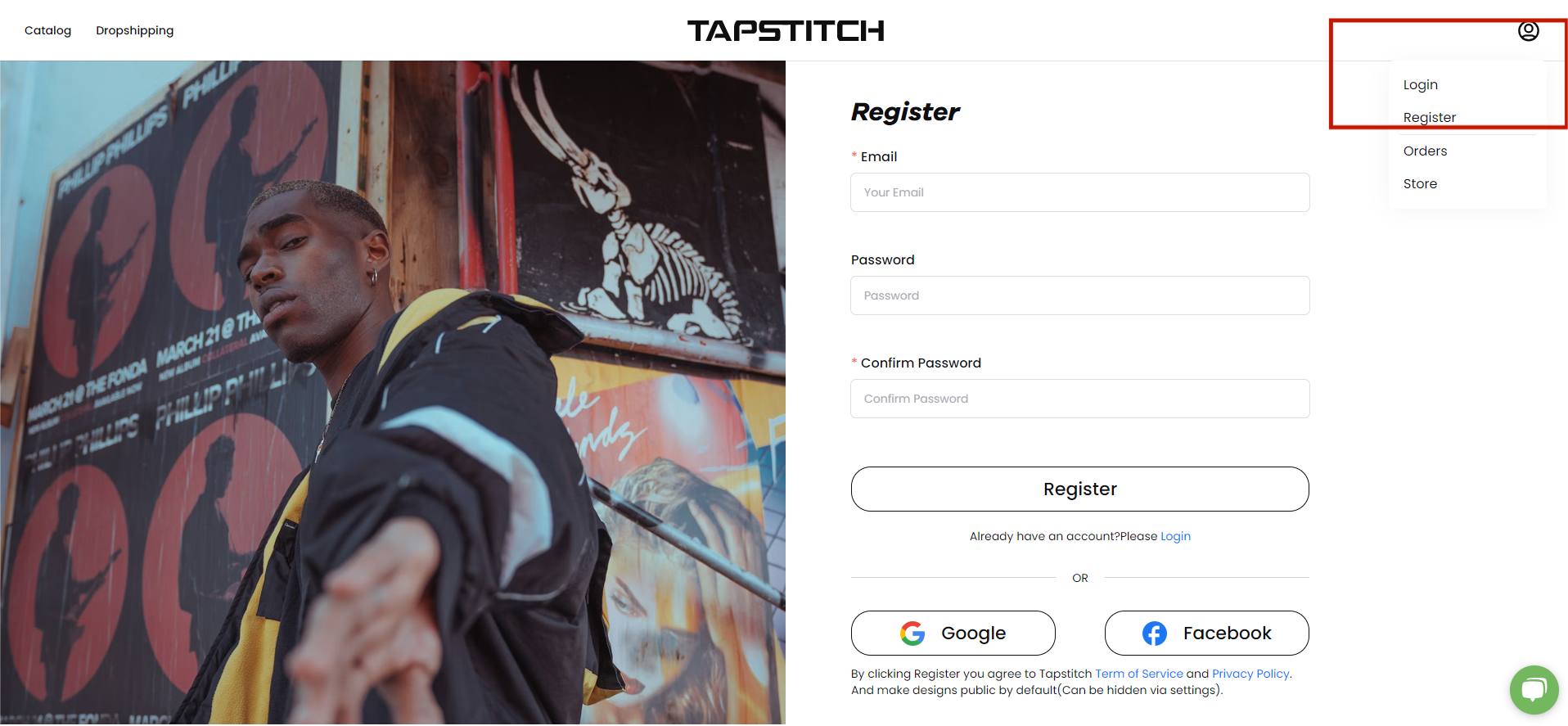Viewport: 1568px width, 726px height.
Task: Focus the Your Email input field
Action: pyautogui.click(x=1079, y=192)
